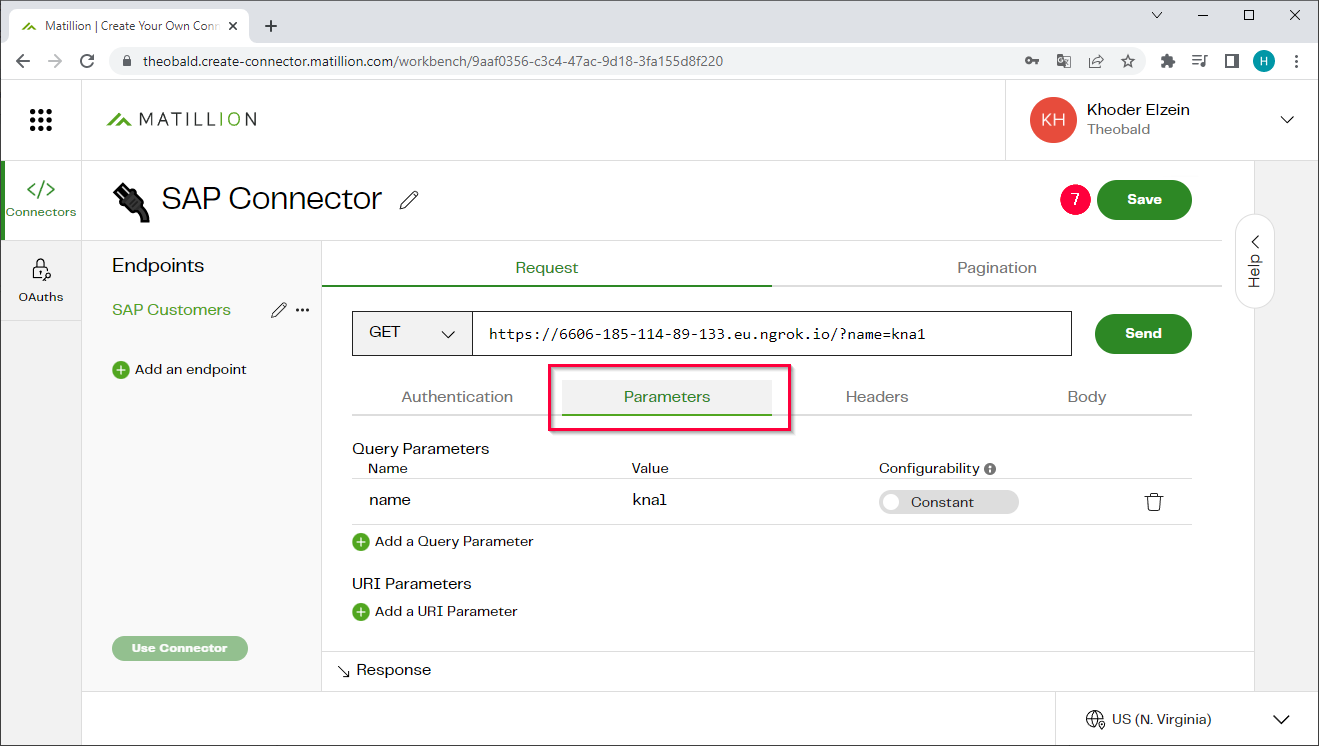Click Add a URI Parameter plus icon

pyautogui.click(x=361, y=612)
